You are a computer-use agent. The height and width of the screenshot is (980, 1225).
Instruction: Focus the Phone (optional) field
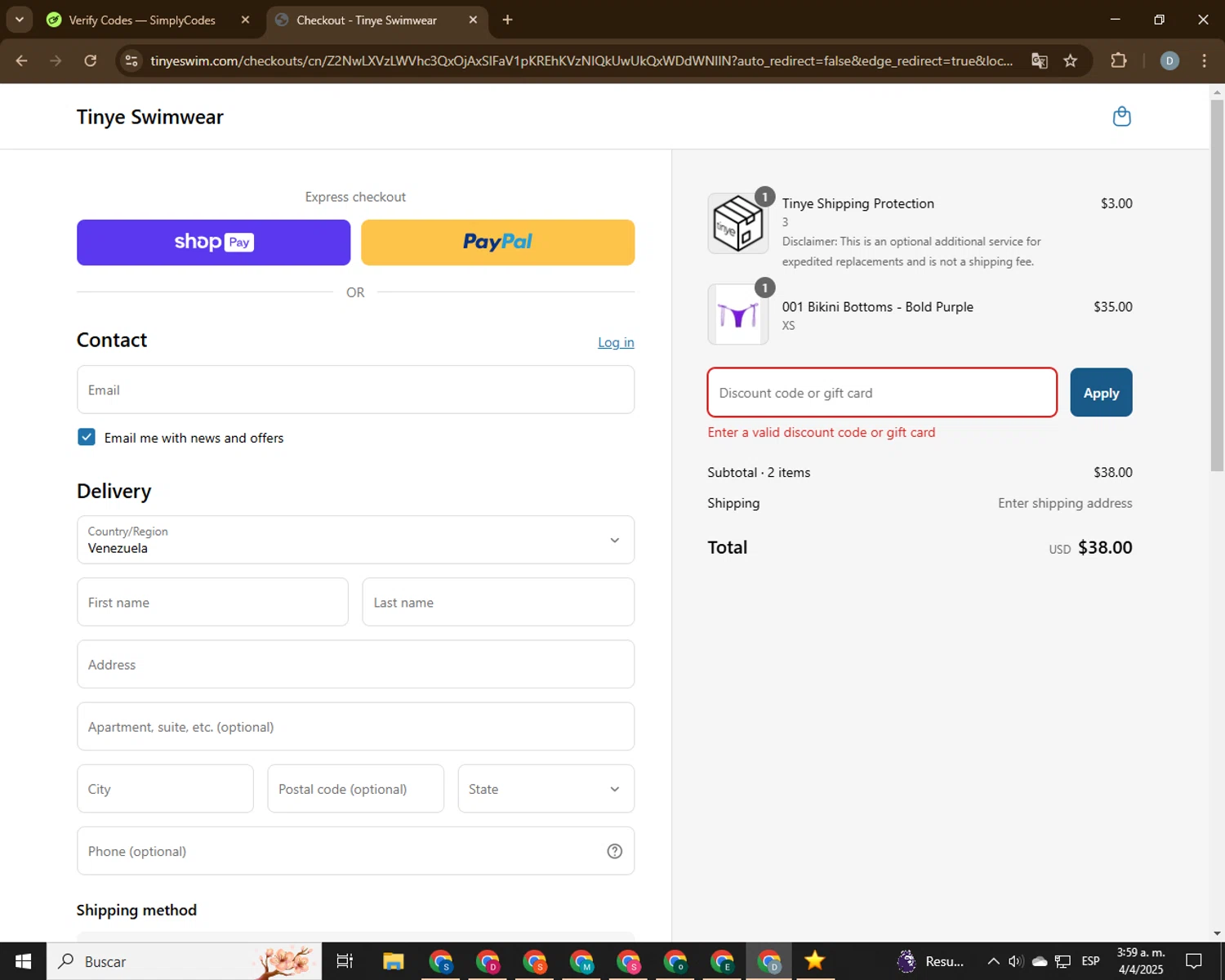355,851
